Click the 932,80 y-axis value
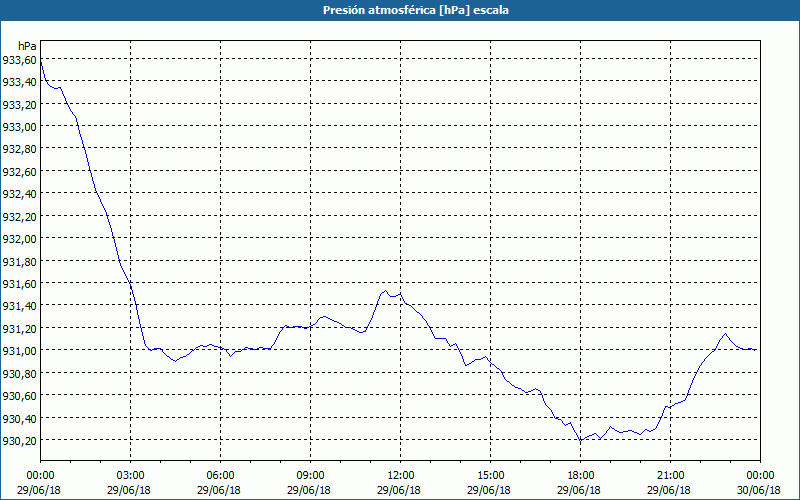The image size is (800, 500). tap(19, 149)
